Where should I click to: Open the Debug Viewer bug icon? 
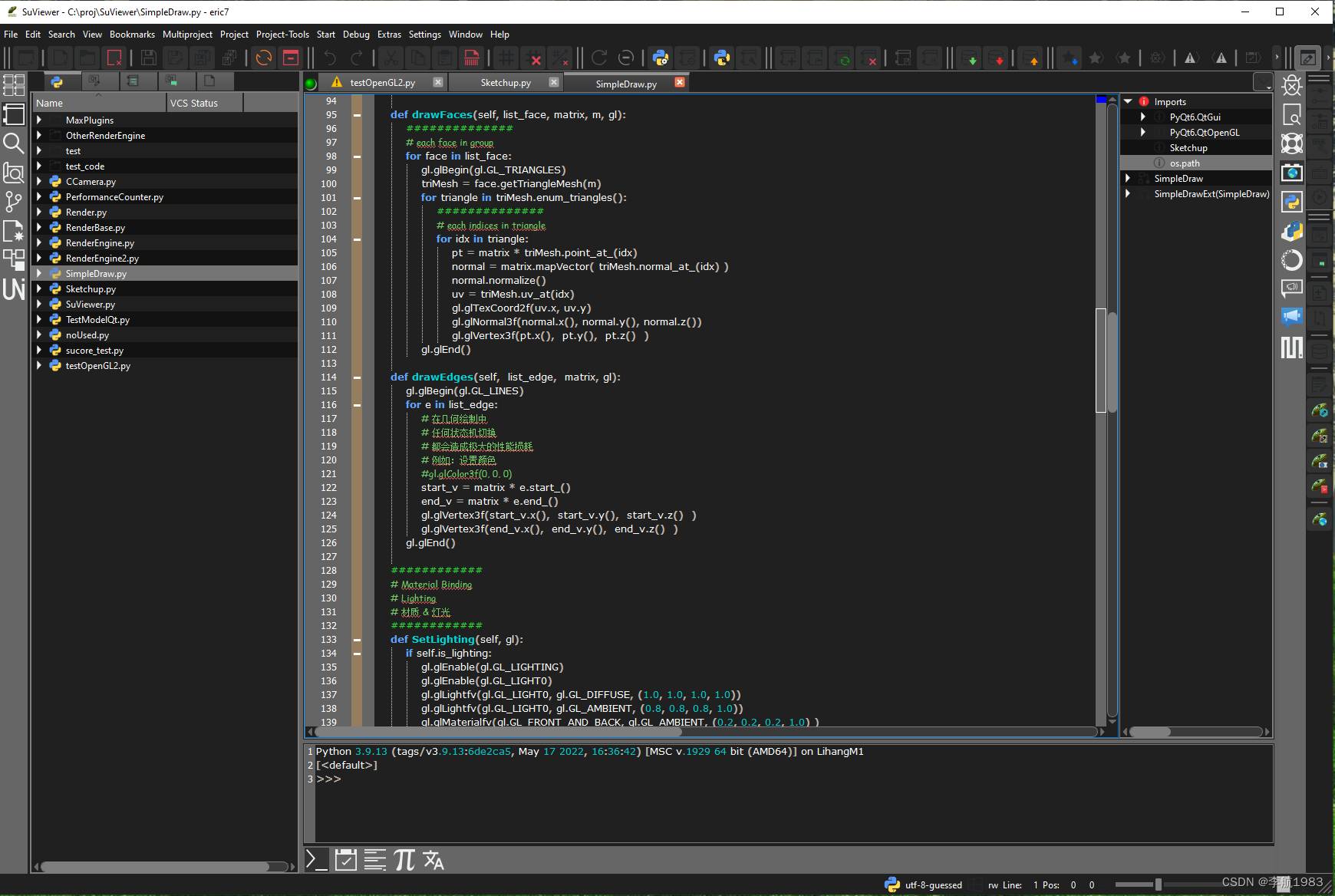click(1292, 86)
